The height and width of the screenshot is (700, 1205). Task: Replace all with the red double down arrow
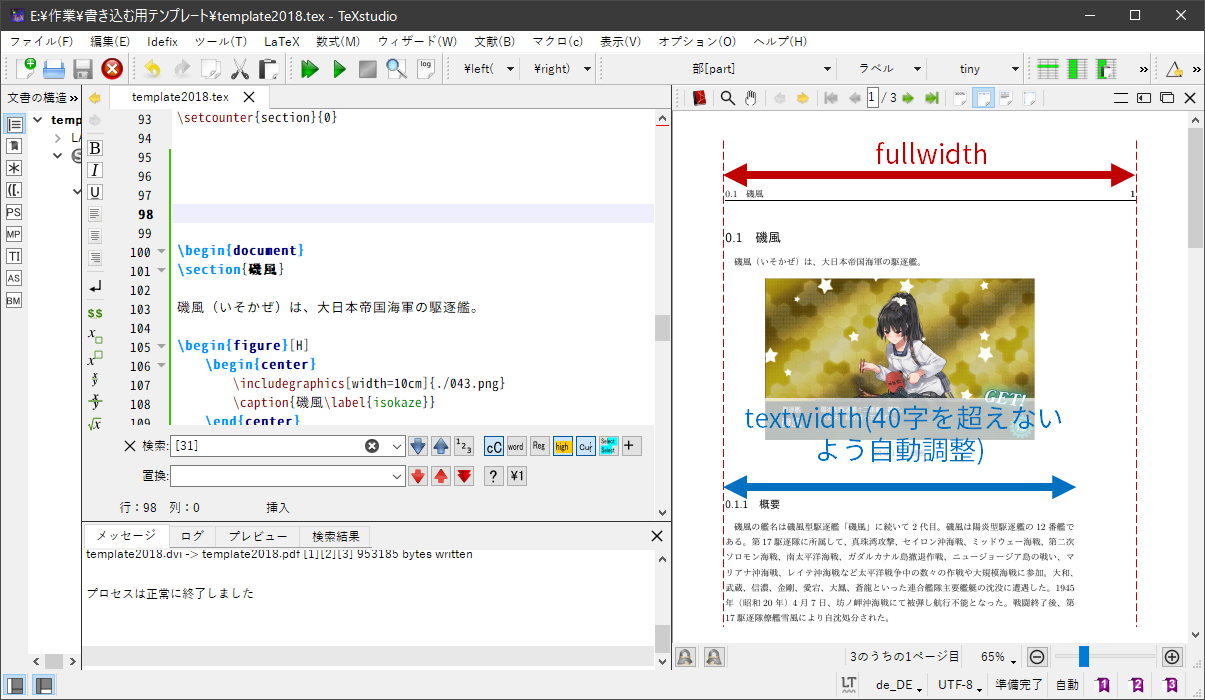464,476
